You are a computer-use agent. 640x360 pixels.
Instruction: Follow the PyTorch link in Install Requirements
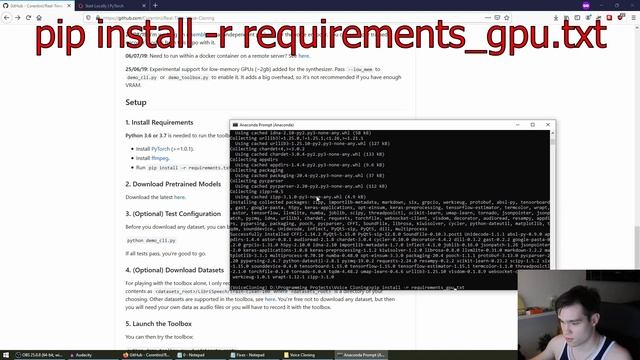[160, 149]
